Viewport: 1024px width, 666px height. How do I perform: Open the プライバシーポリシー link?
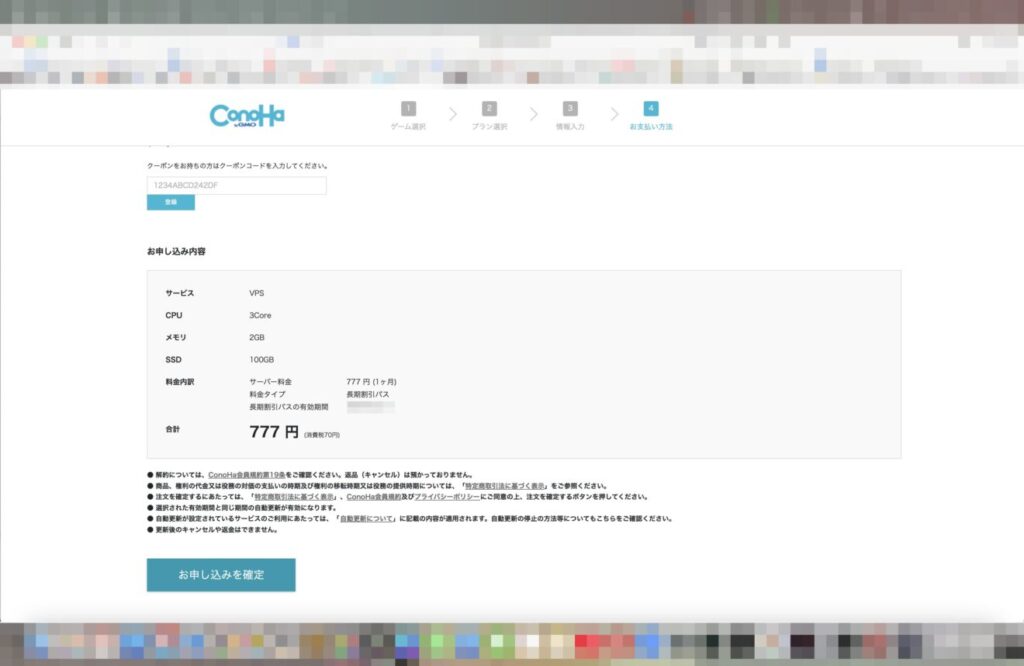pos(447,497)
